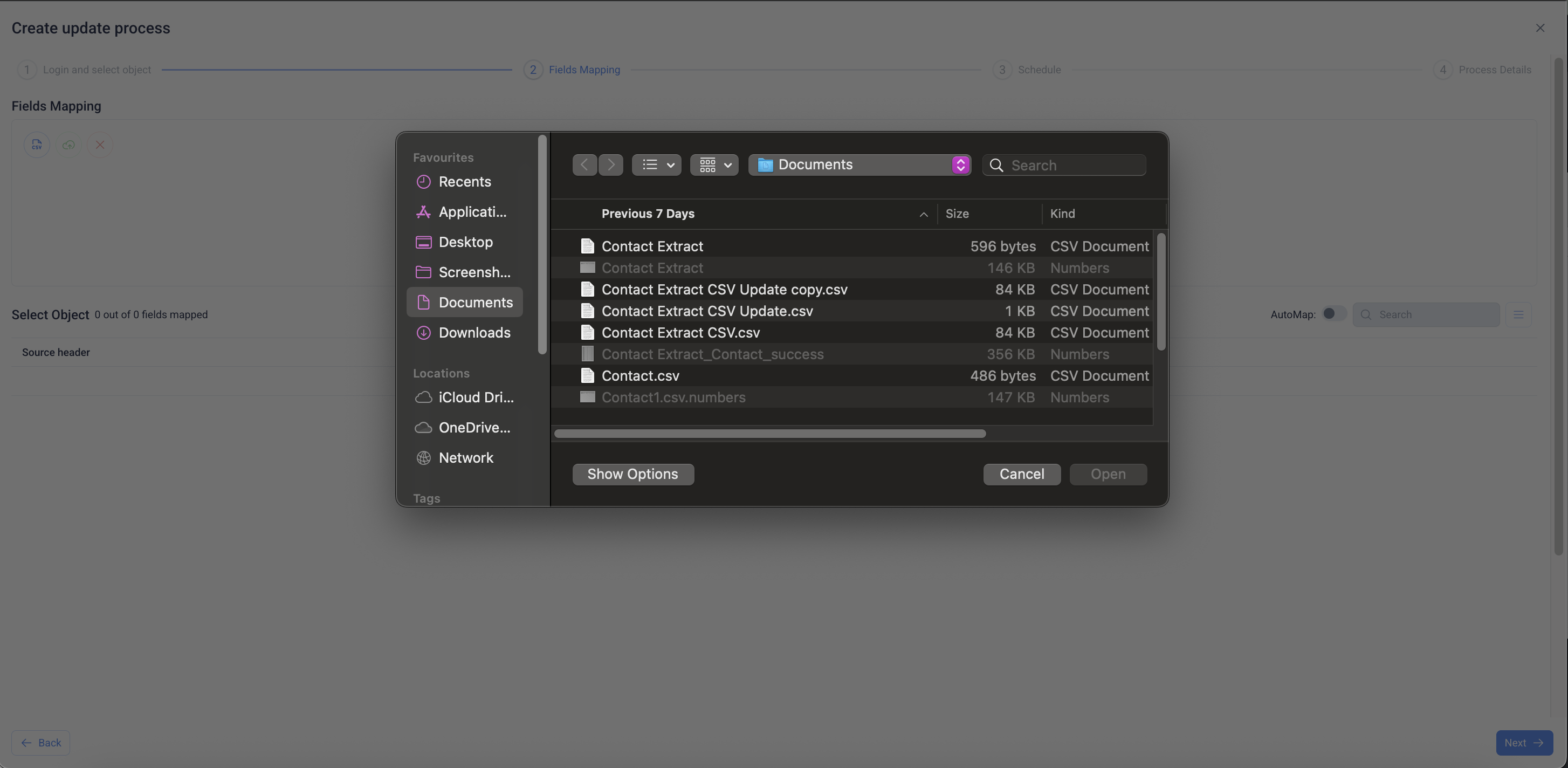Image resolution: width=1568 pixels, height=768 pixels.
Task: Click the forward arrow in file dialog
Action: (610, 165)
